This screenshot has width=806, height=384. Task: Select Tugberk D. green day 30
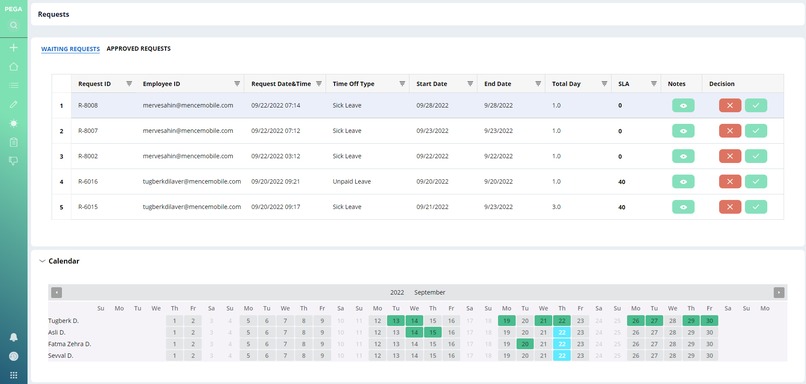(709, 321)
